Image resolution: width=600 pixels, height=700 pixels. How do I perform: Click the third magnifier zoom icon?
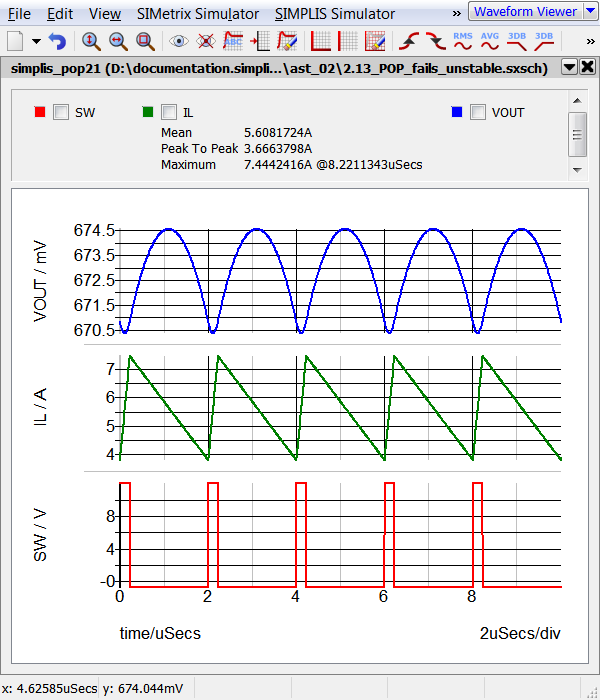click(145, 42)
